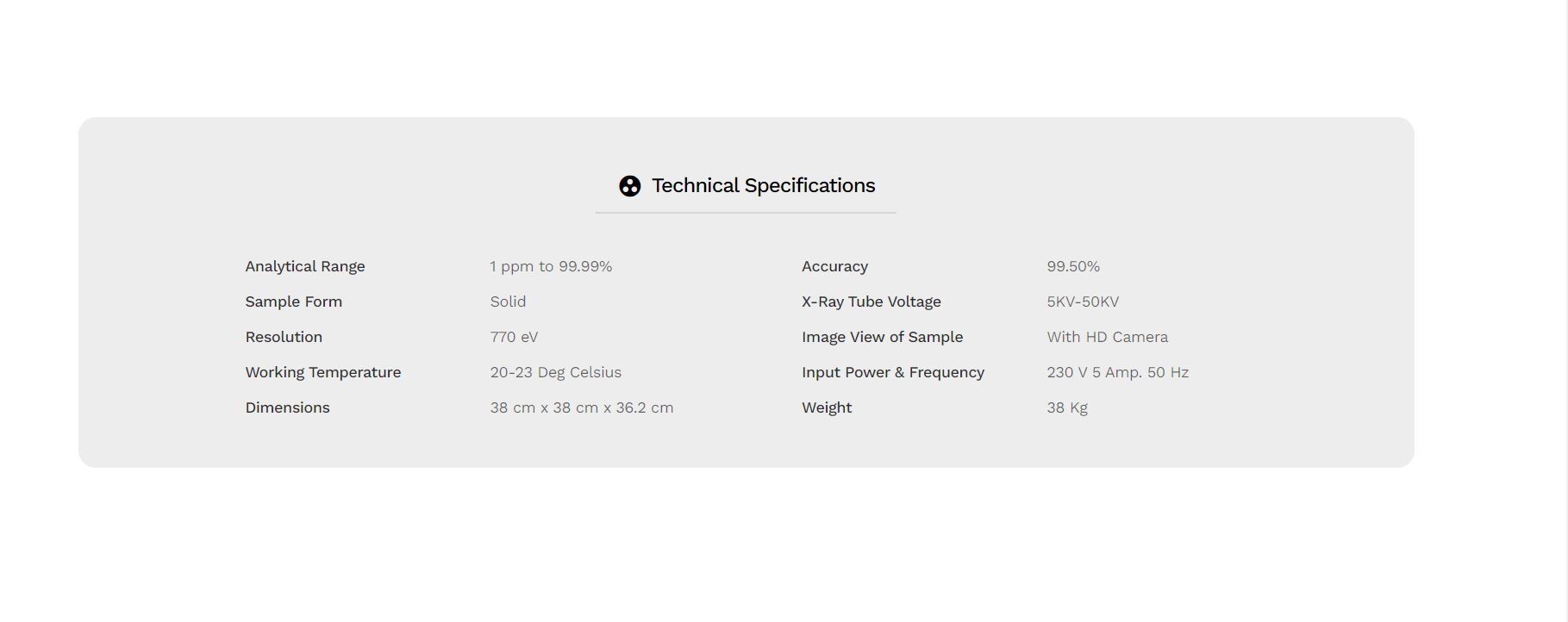Select the X-Ray Tube Voltage label

point(871,302)
